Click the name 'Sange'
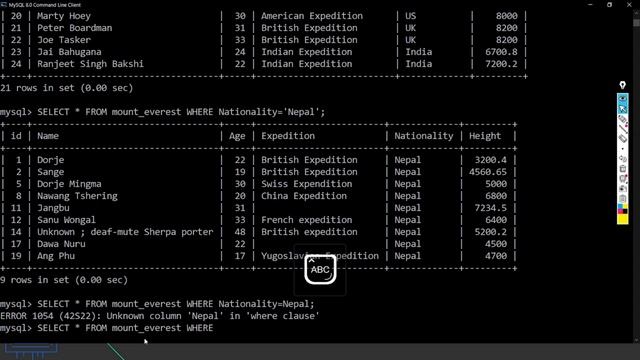Screen dimensions: 640x360 (x=51, y=172)
